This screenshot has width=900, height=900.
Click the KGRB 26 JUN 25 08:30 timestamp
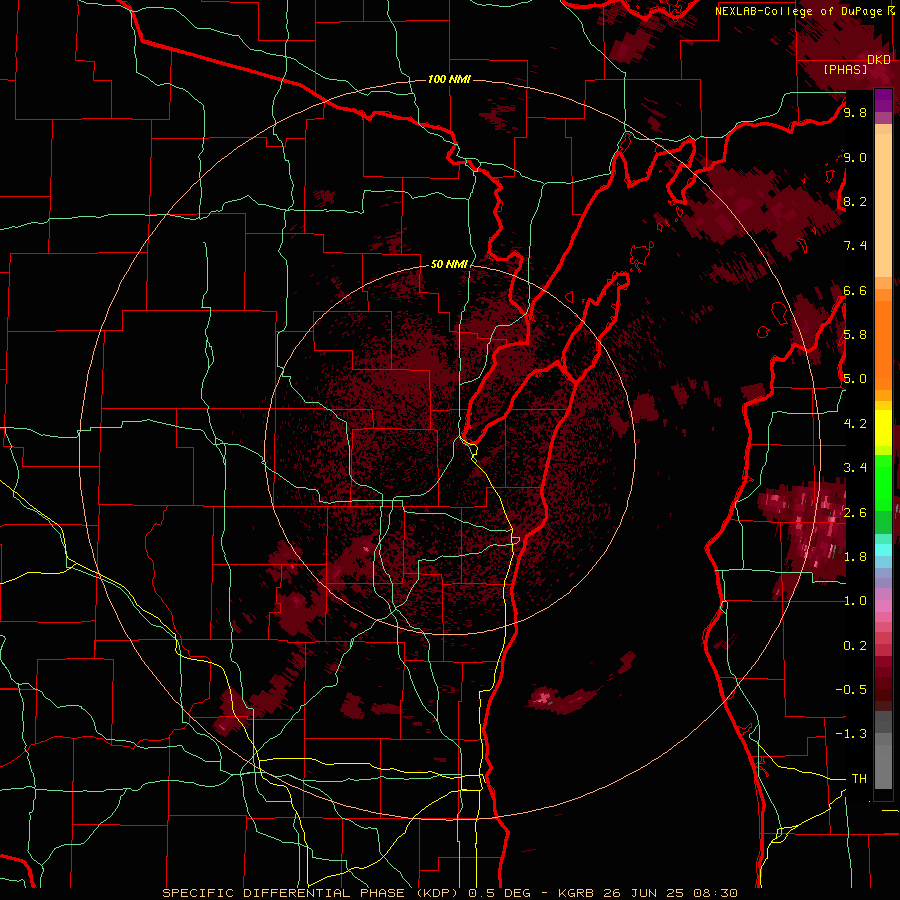[648, 893]
